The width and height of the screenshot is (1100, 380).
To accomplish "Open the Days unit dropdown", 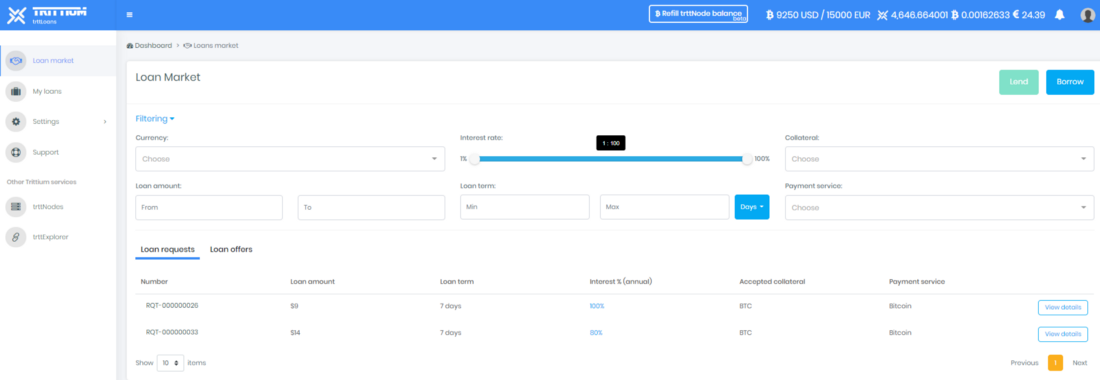I will point(752,208).
